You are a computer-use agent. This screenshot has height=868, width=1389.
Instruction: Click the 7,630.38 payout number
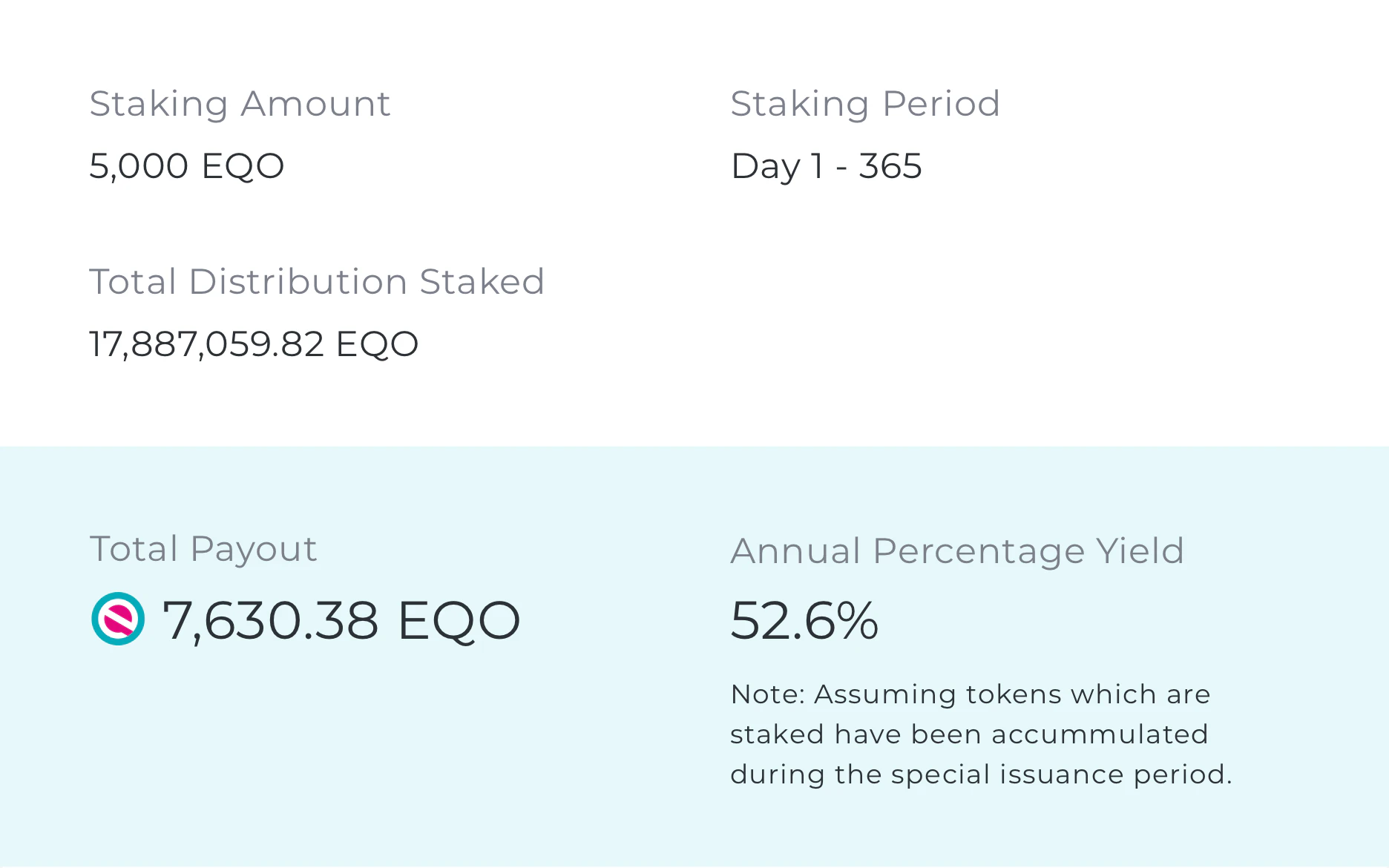tap(270, 620)
